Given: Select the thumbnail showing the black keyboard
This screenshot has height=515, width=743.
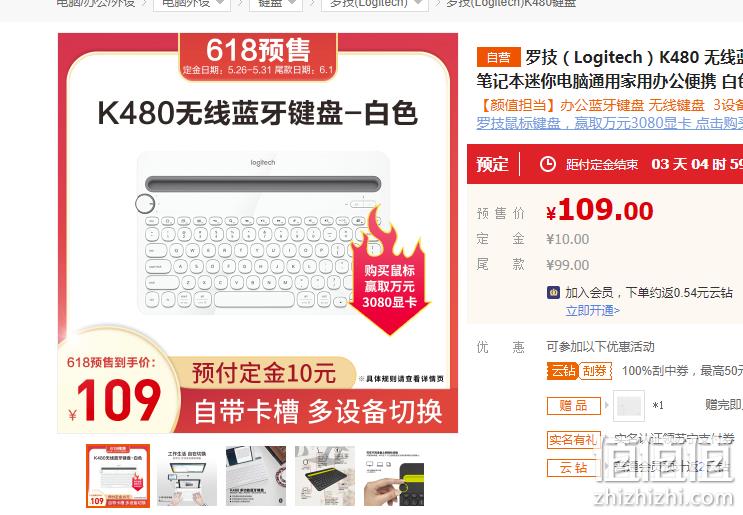Looking at the screenshot, I should [x=325, y=476].
